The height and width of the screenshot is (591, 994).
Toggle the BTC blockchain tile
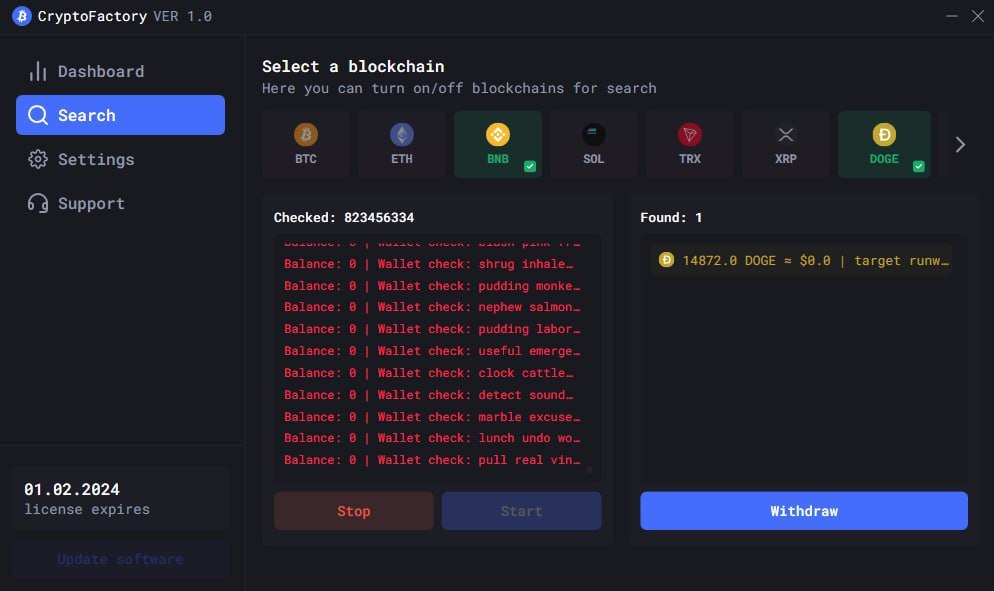306,144
